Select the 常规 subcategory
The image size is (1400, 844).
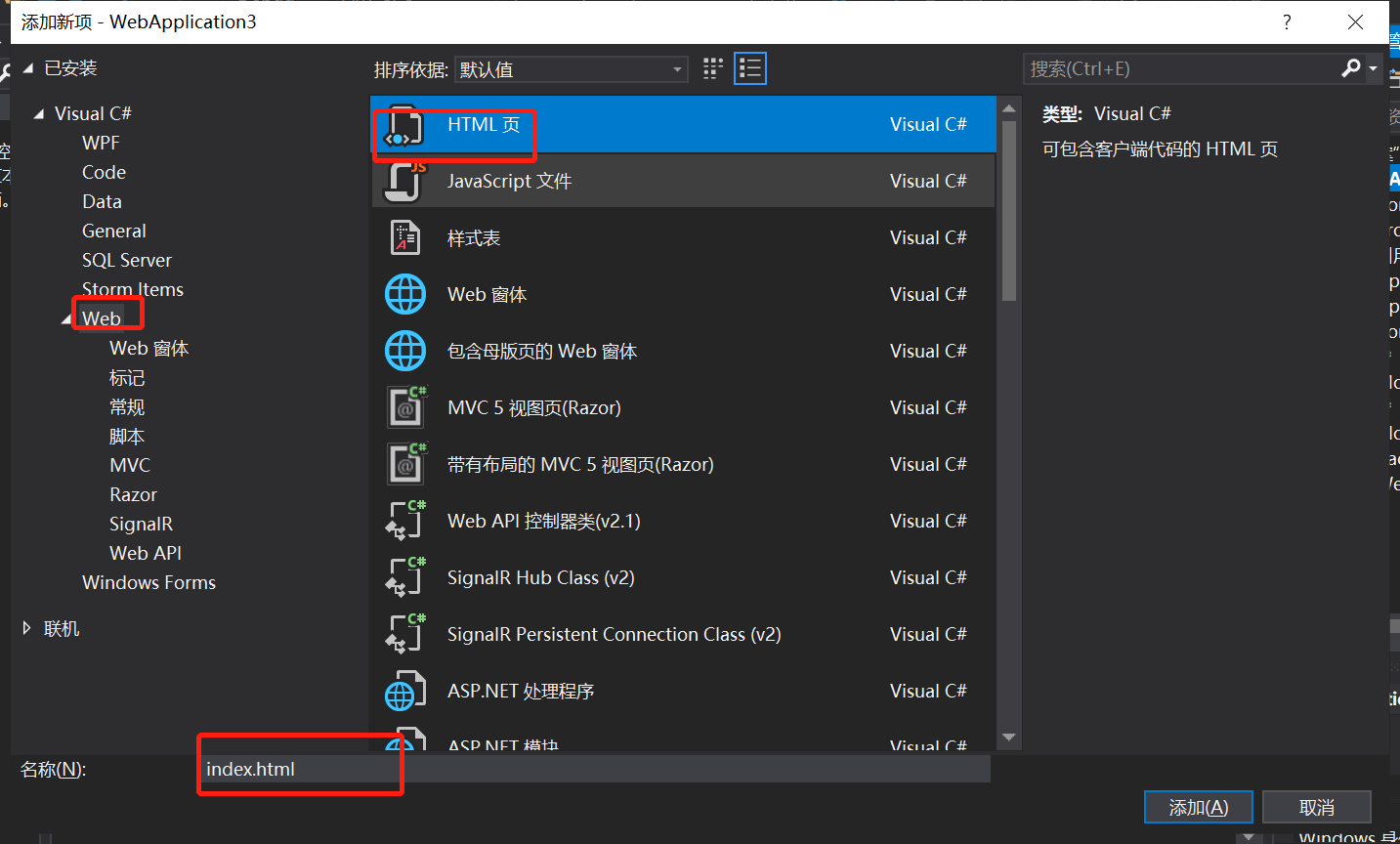tap(127, 406)
